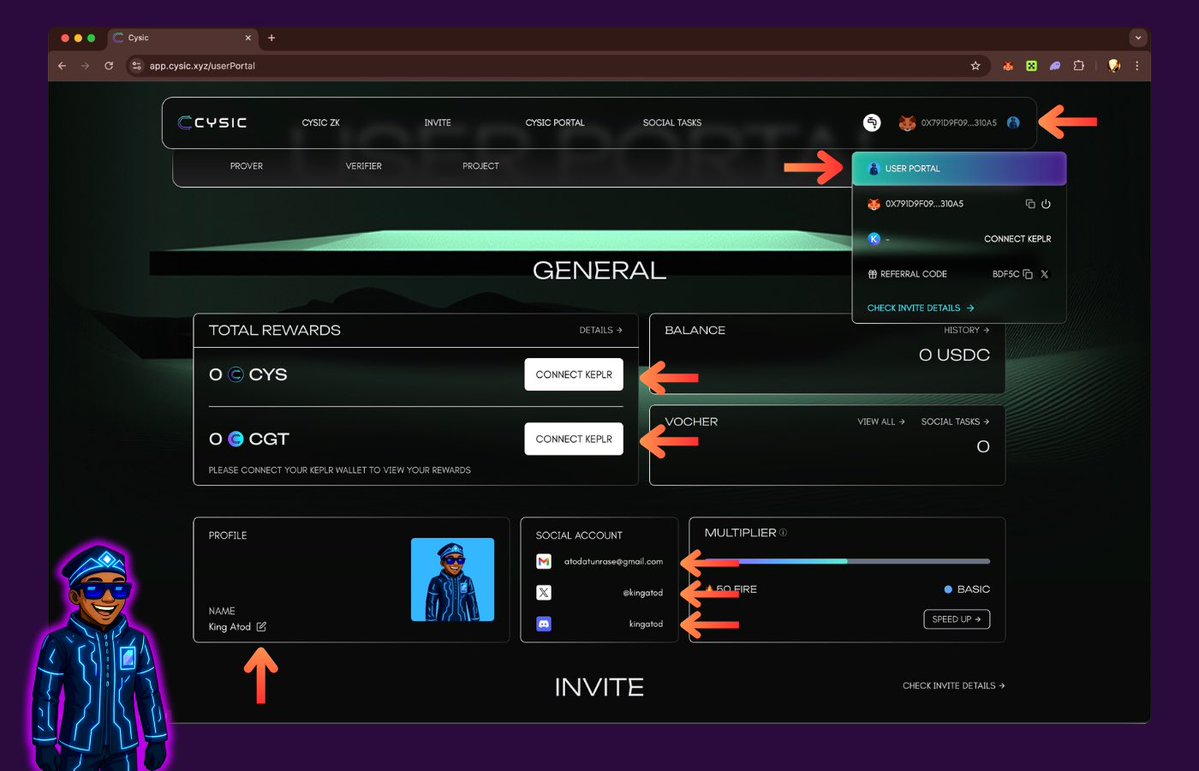The image size is (1199, 771).
Task: Copy the referral code BDF5C
Action: click(1028, 274)
